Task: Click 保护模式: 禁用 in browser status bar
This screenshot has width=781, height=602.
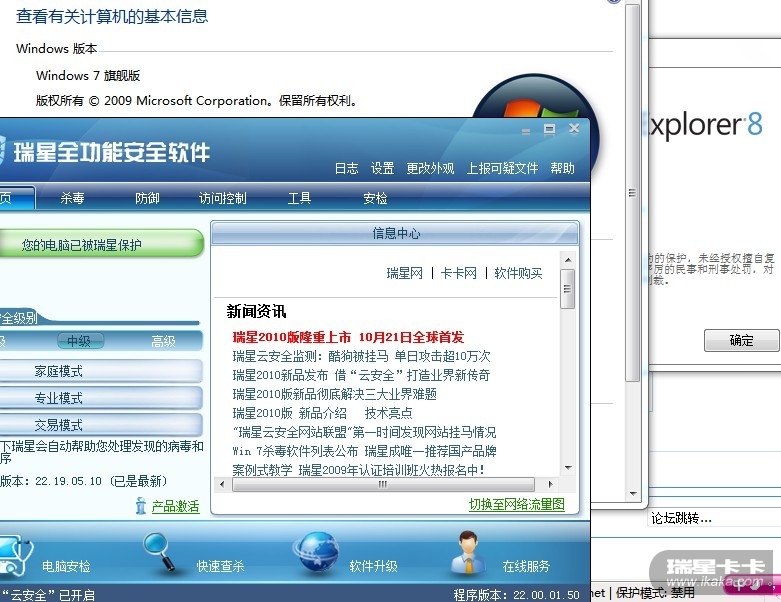Action: [x=654, y=593]
